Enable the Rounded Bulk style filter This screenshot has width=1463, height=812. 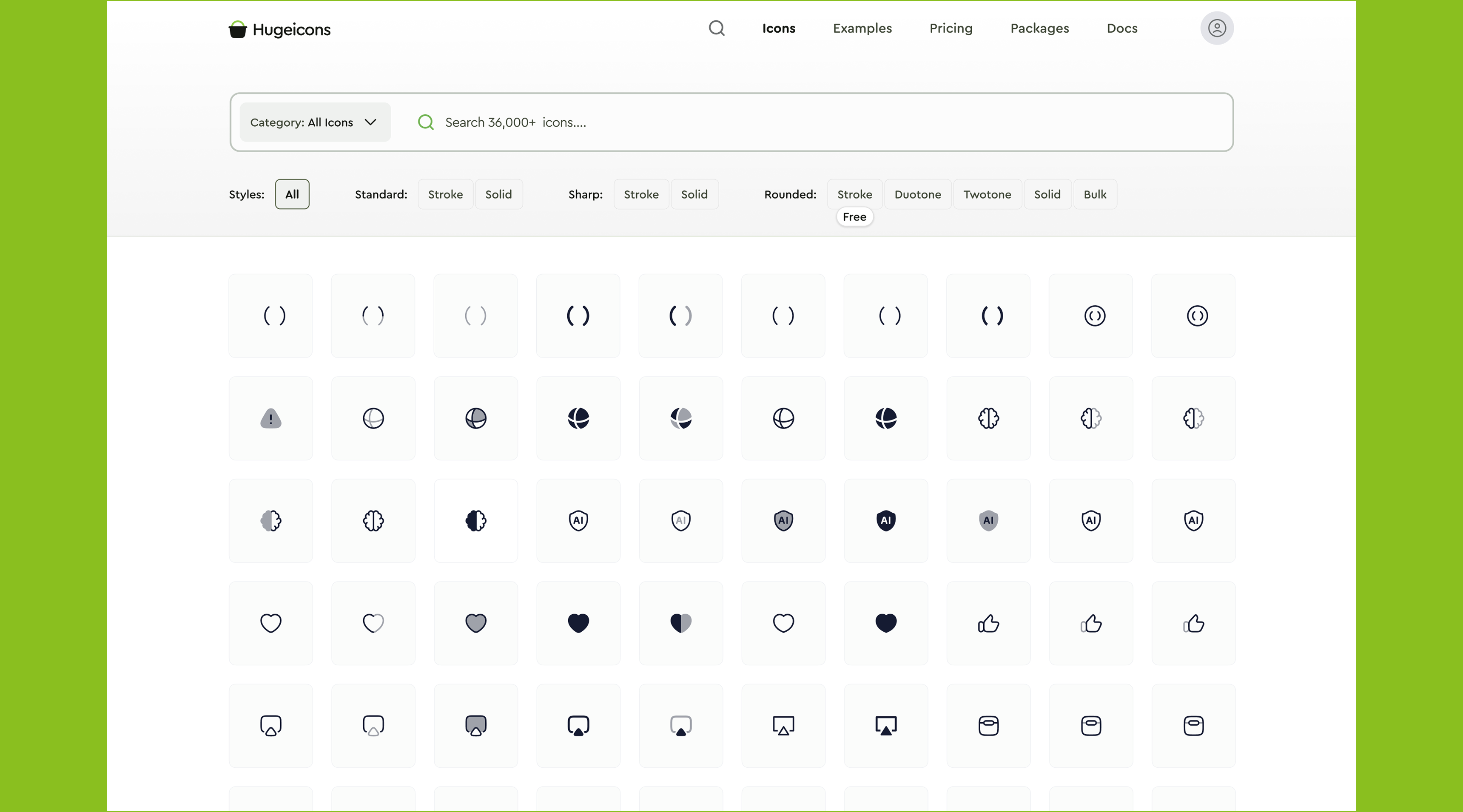(x=1094, y=194)
